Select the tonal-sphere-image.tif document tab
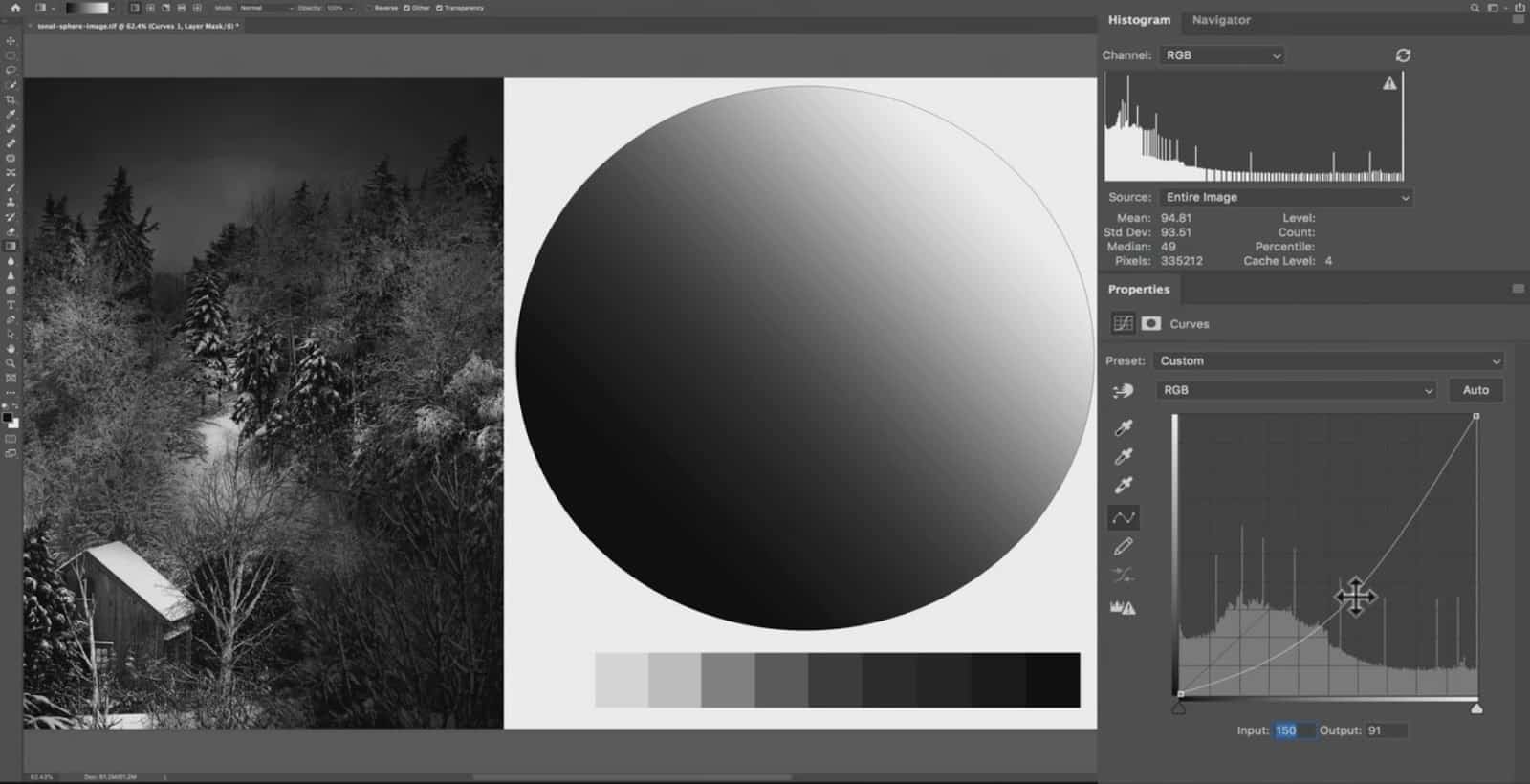 [x=137, y=26]
